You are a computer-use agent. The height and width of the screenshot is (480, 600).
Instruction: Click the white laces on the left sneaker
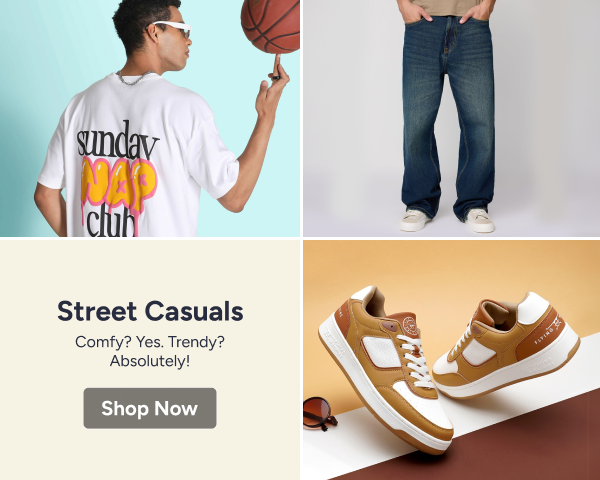tap(416, 360)
